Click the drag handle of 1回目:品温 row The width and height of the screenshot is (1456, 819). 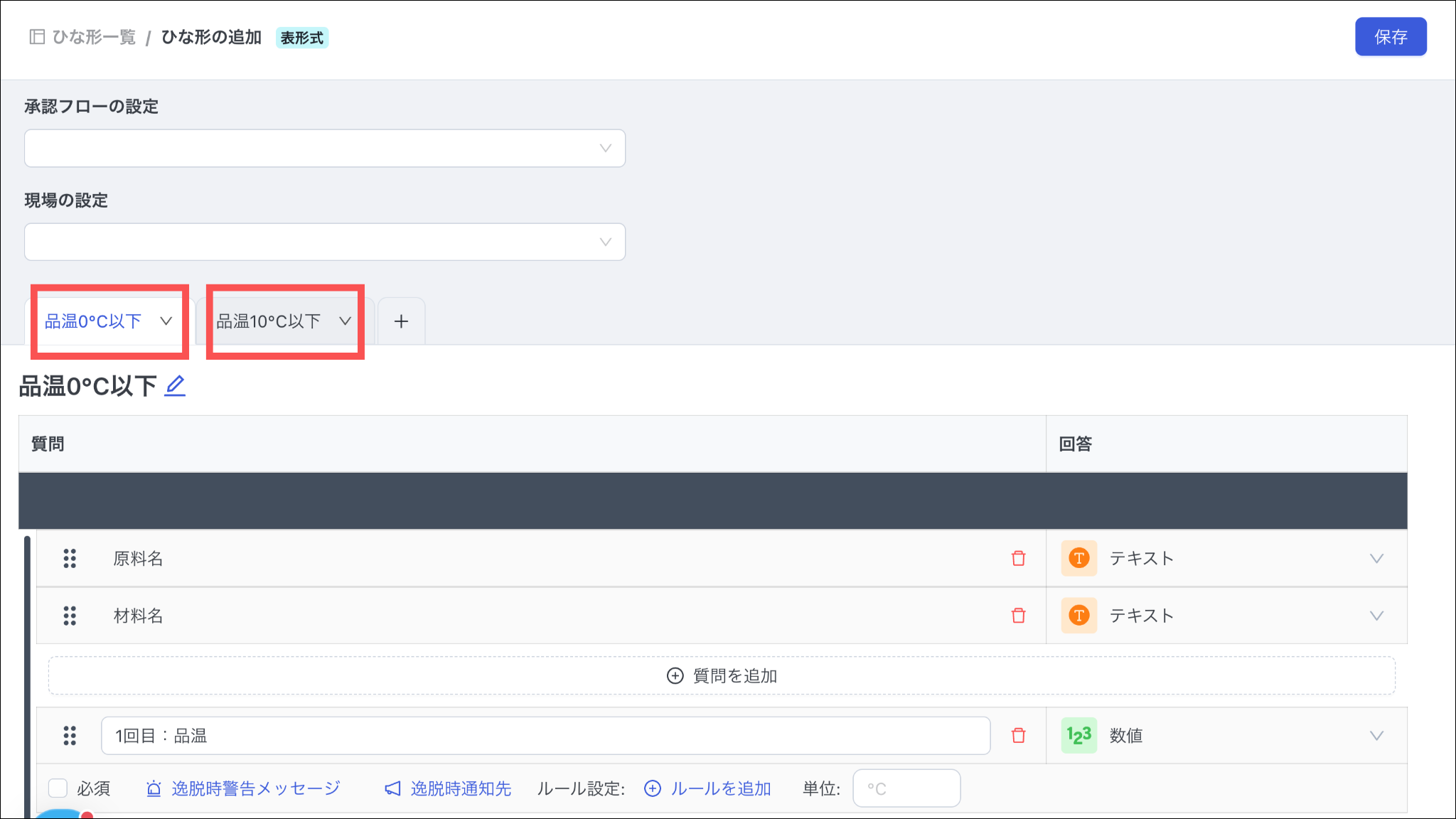coord(70,736)
